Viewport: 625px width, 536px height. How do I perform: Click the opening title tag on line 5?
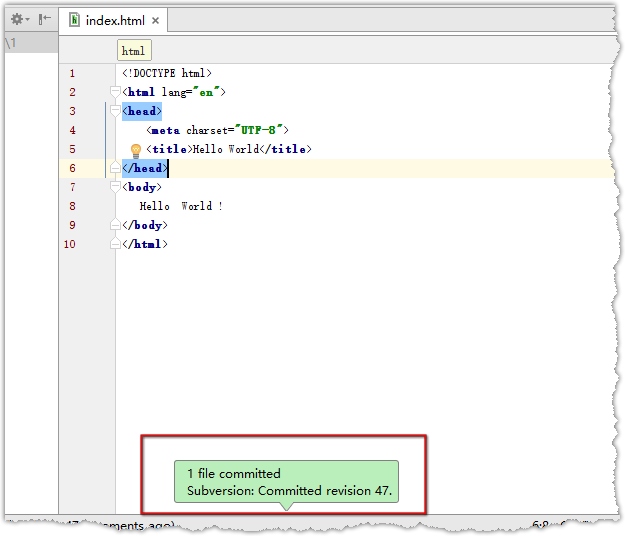click(169, 149)
